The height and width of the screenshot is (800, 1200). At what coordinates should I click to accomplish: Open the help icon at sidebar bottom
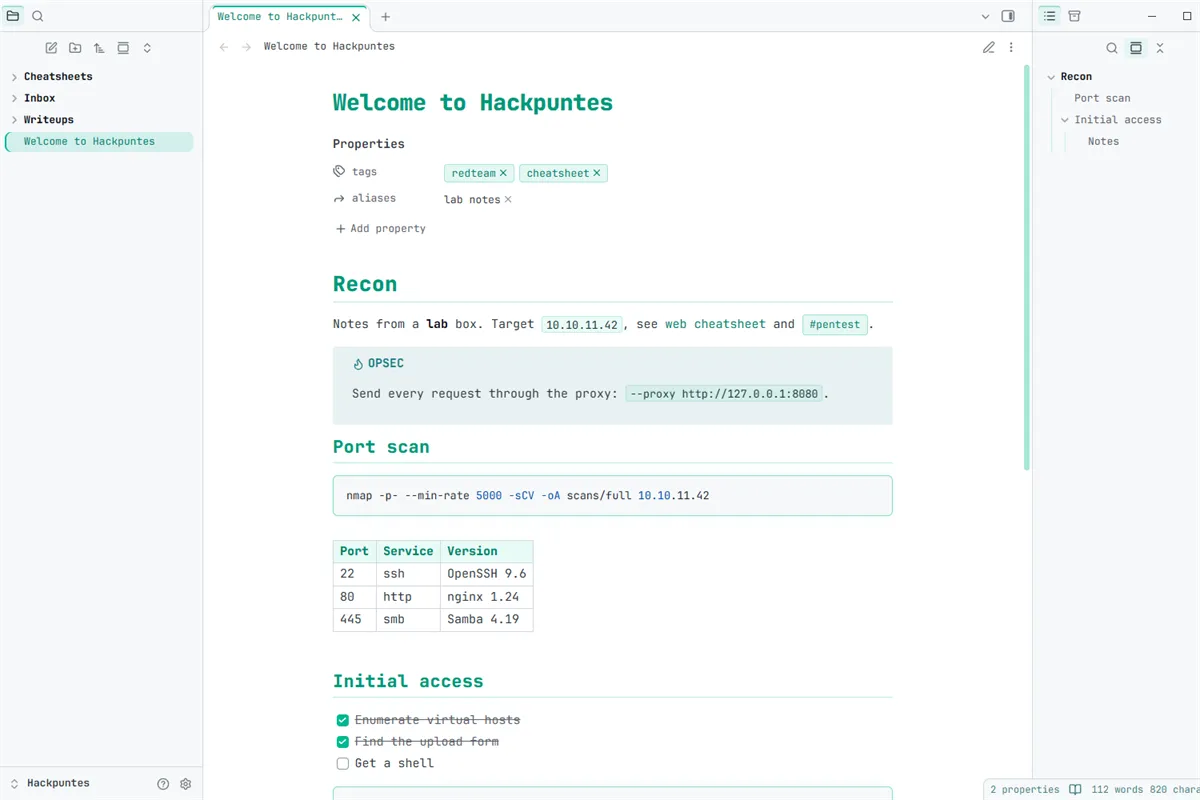point(163,784)
